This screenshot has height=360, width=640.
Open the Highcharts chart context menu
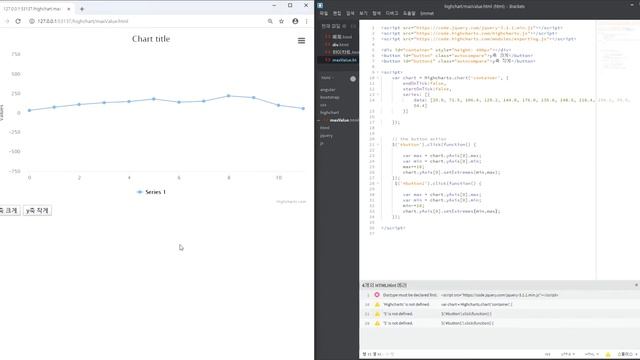[x=301, y=40]
